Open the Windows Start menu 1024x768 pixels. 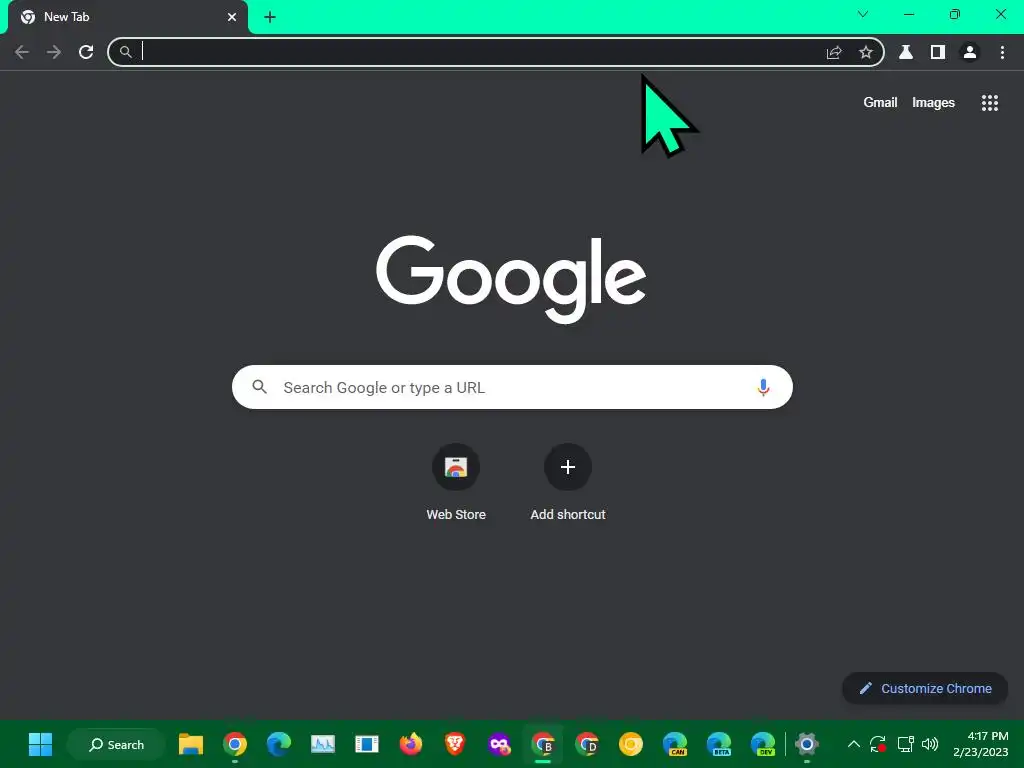[40, 744]
